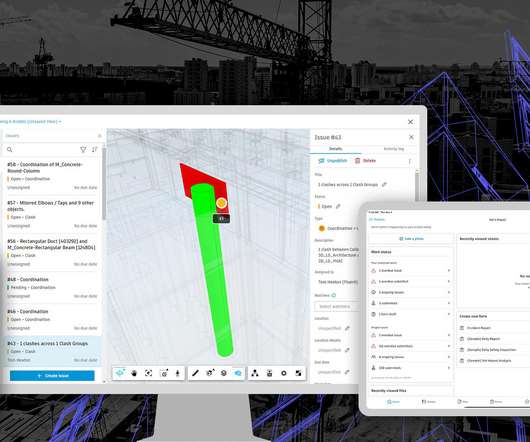
Task: Edit the issue title with pencil icon
Action: click(x=384, y=185)
